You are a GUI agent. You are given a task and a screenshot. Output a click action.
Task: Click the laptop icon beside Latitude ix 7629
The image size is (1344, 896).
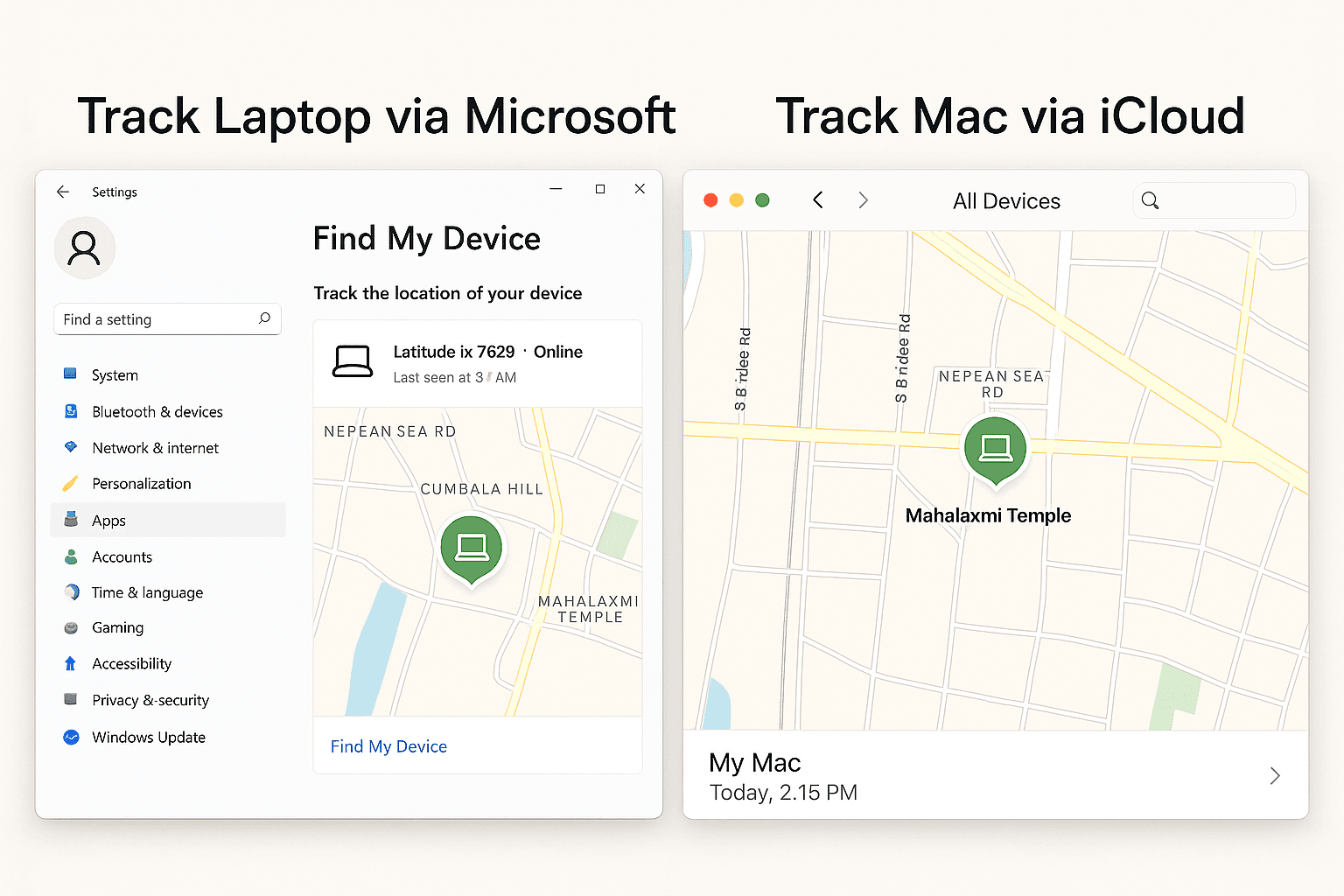point(353,360)
